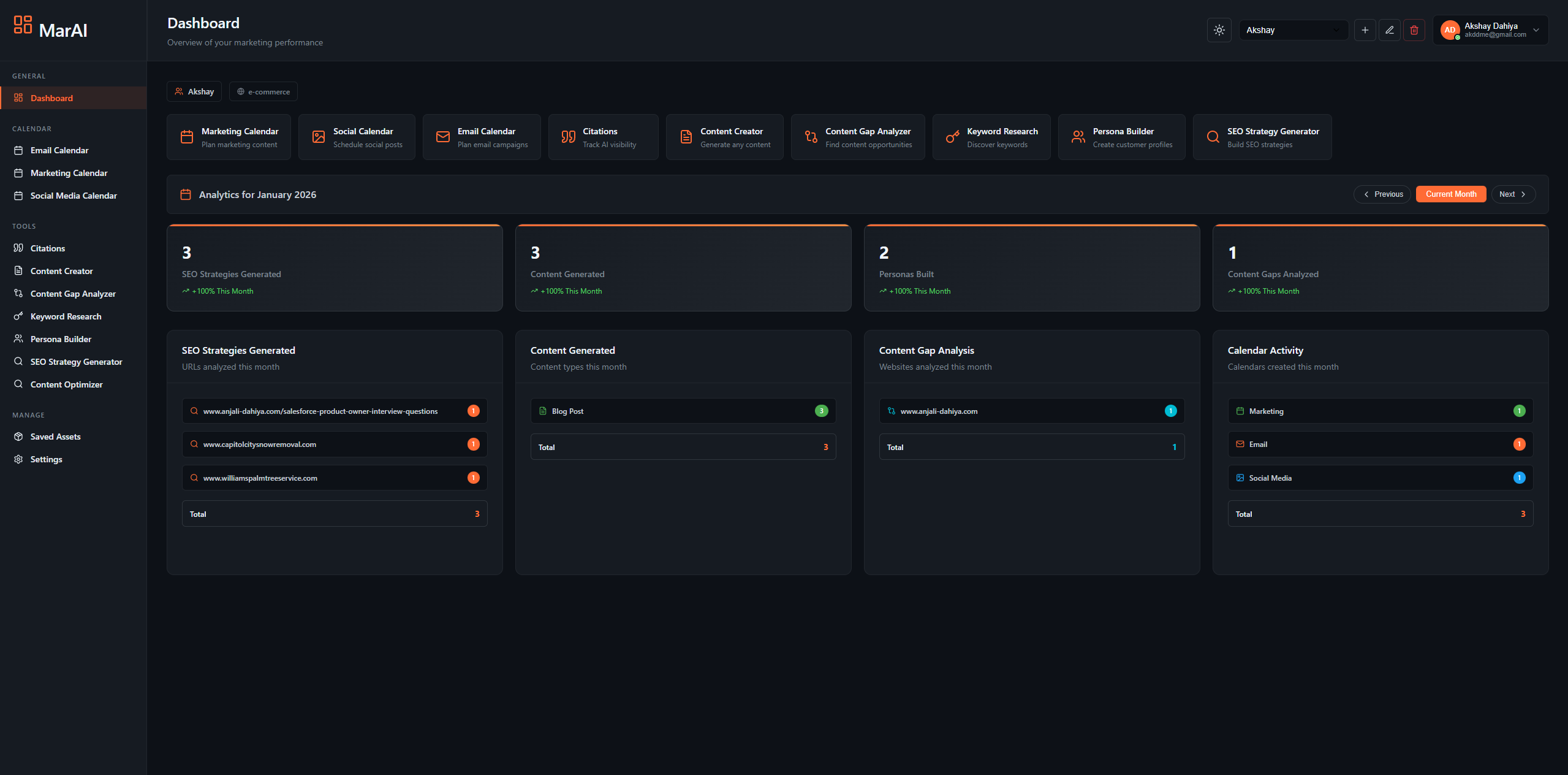This screenshot has height=775, width=1568.
Task: Select the Akshay persona chip
Action: [x=194, y=91]
